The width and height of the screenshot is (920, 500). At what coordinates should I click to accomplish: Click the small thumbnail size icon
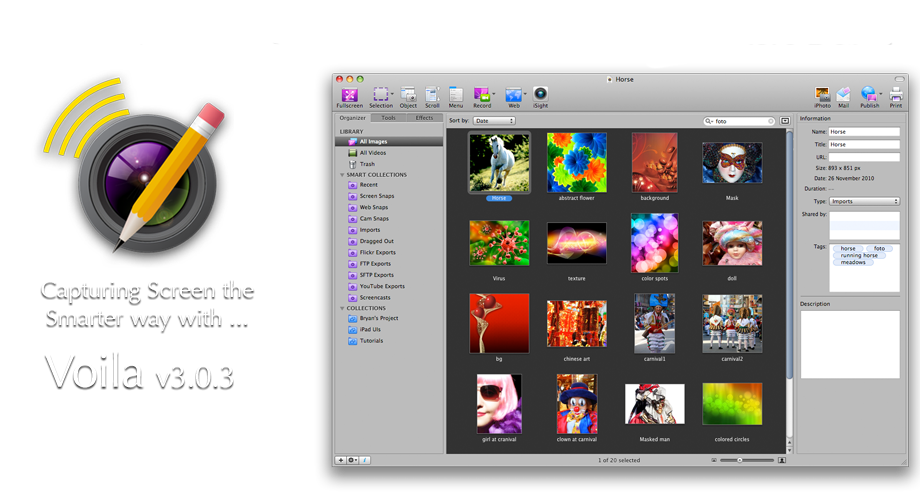[x=714, y=460]
